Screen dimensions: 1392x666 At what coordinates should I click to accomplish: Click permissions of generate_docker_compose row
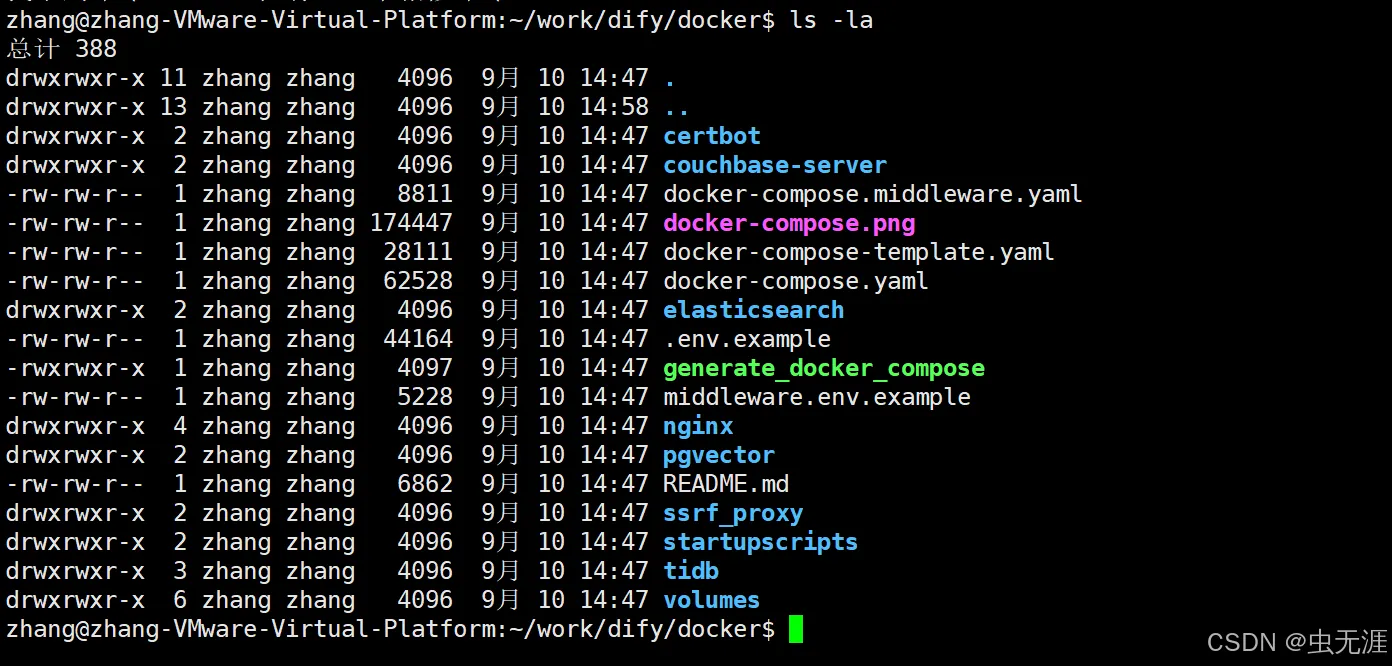(x=75, y=368)
